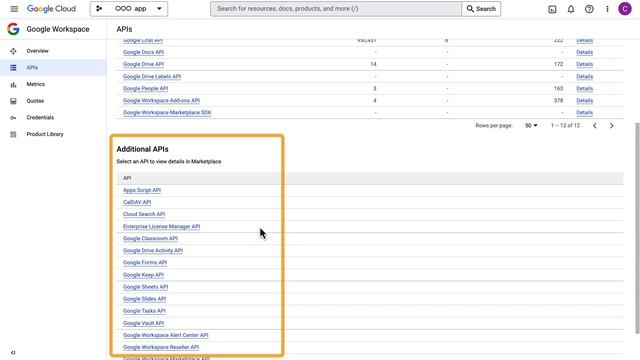View Details for Google People API

coord(584,89)
